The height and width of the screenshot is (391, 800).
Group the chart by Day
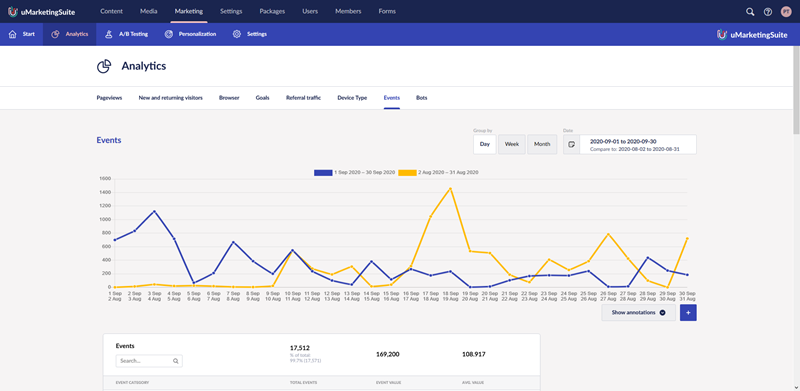coord(485,144)
